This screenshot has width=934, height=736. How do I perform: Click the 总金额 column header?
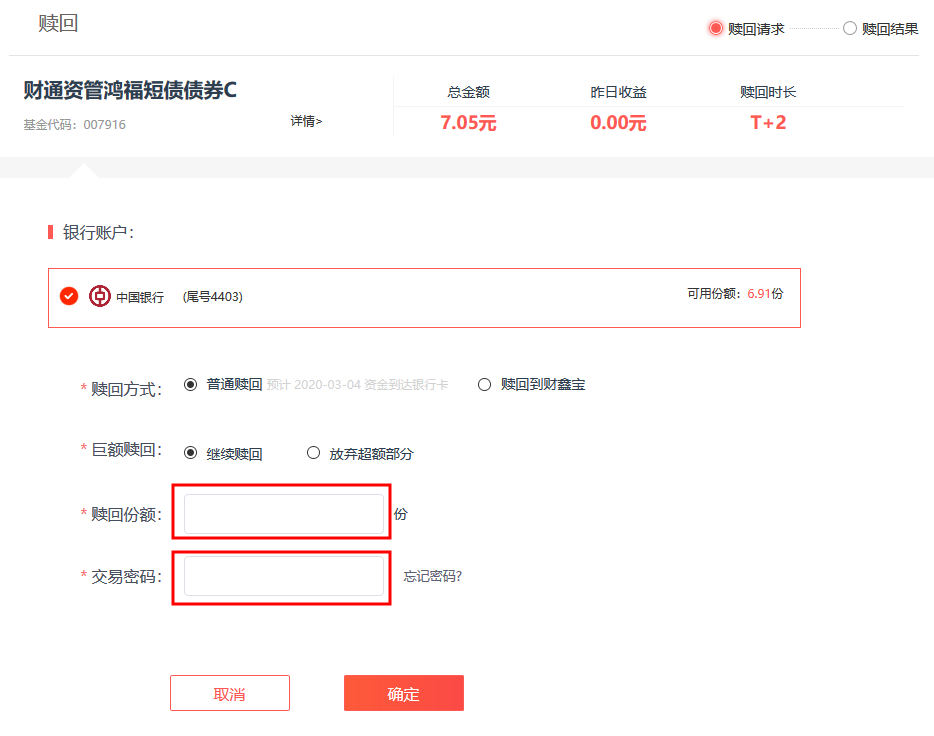coord(469,92)
